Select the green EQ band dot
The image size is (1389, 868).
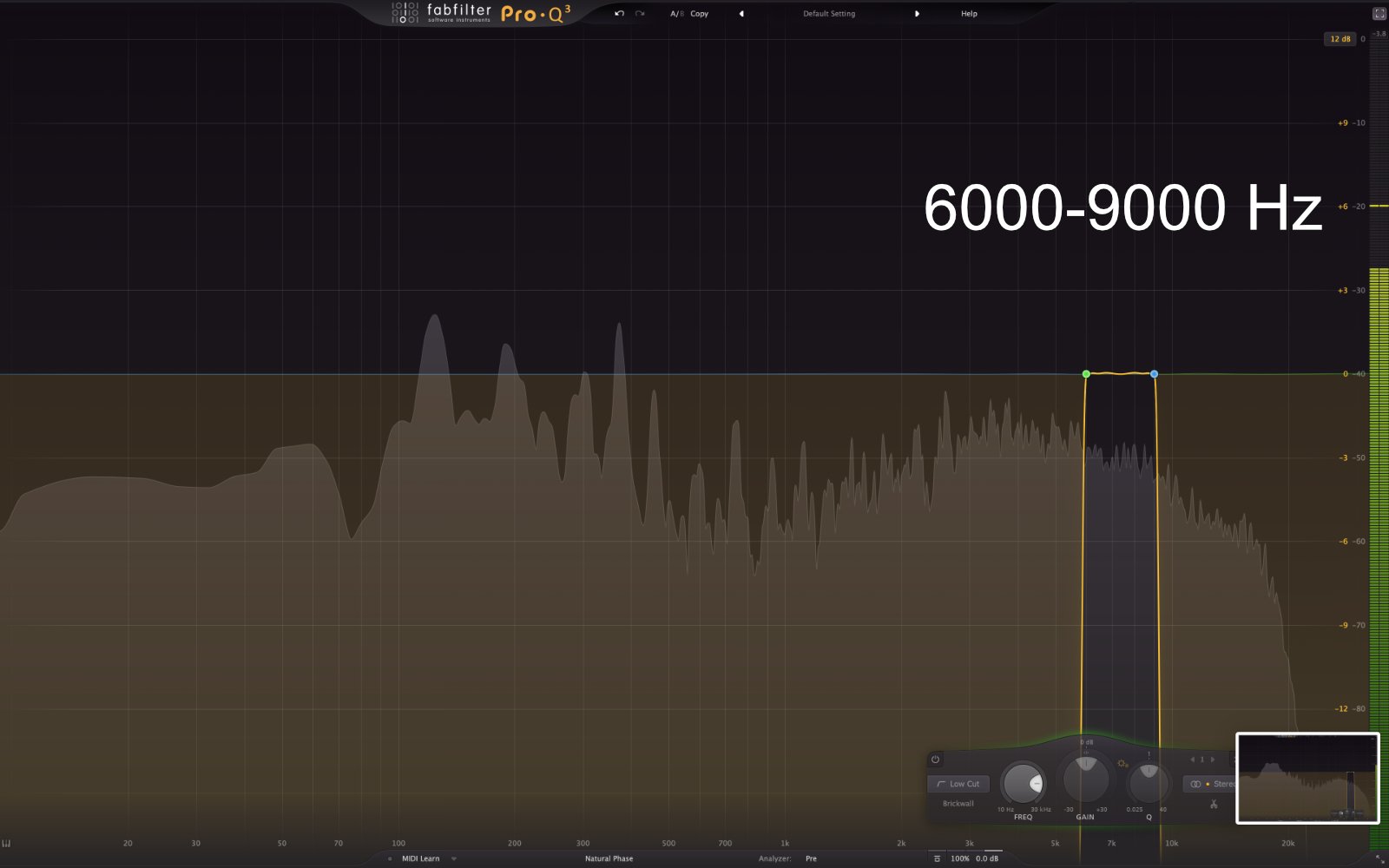[1086, 374]
